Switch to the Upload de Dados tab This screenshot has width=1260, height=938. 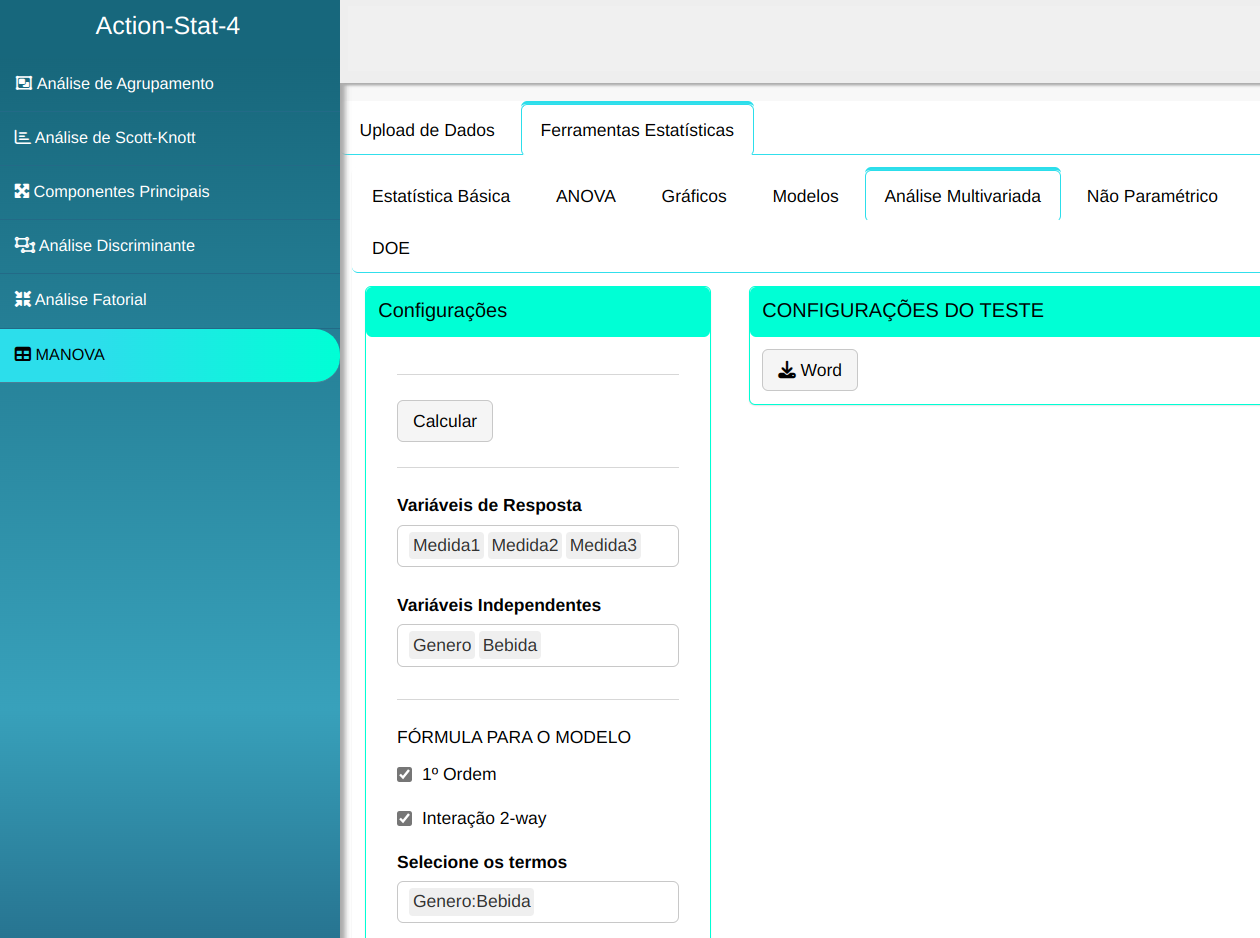pyautogui.click(x=427, y=130)
